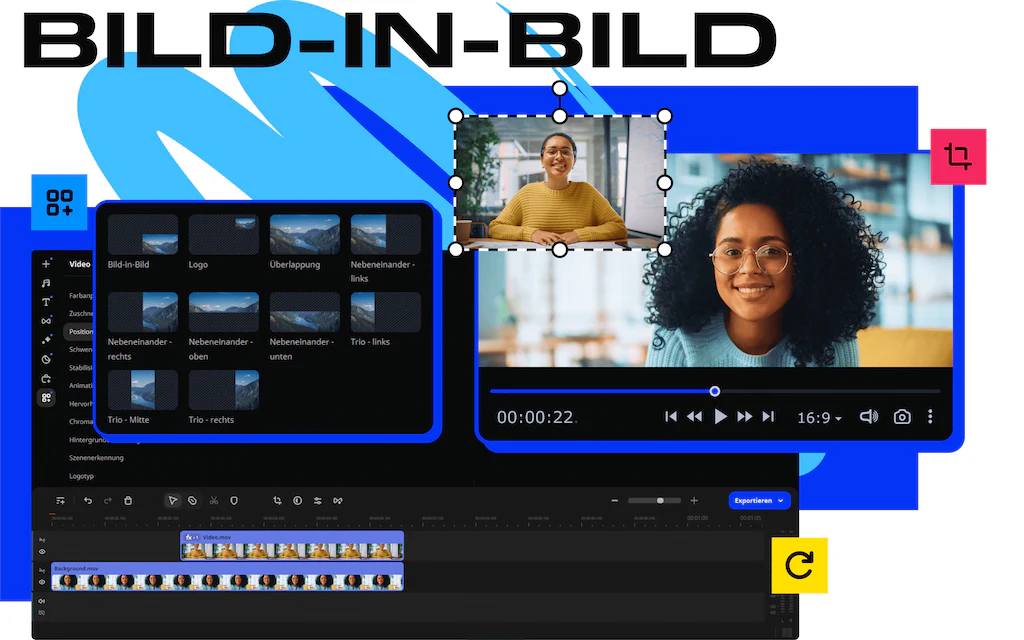This screenshot has height=640, width=1024.
Task: Open the toolbox bag icon in sidebar
Action: (x=46, y=378)
